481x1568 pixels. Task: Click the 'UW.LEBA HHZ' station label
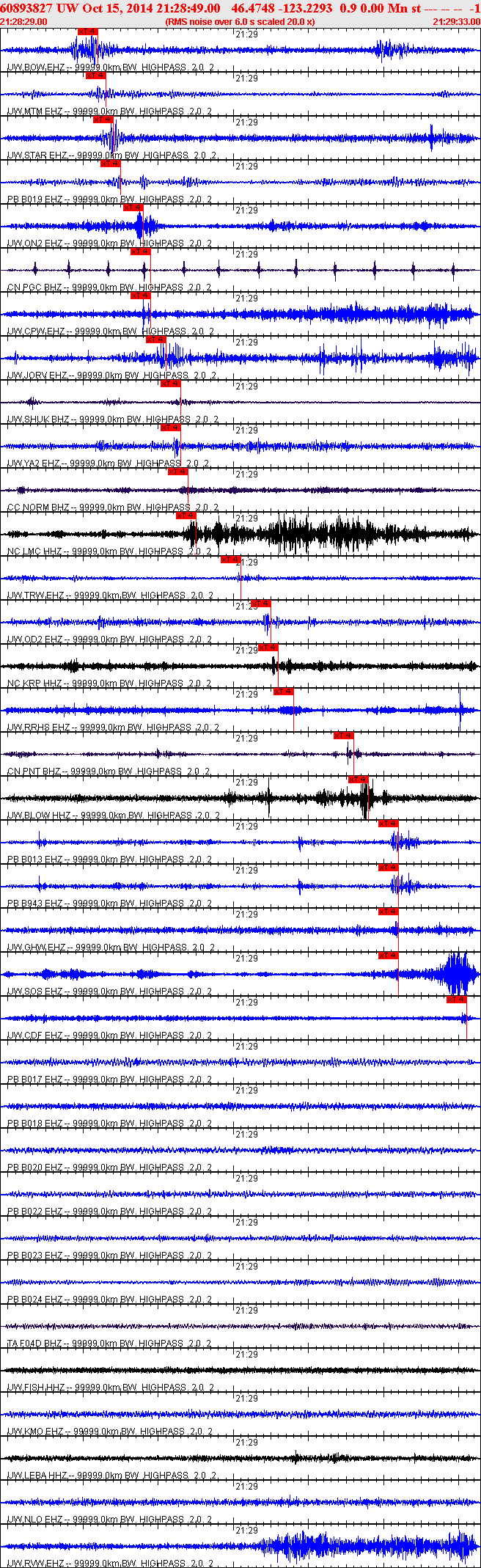(37, 1476)
